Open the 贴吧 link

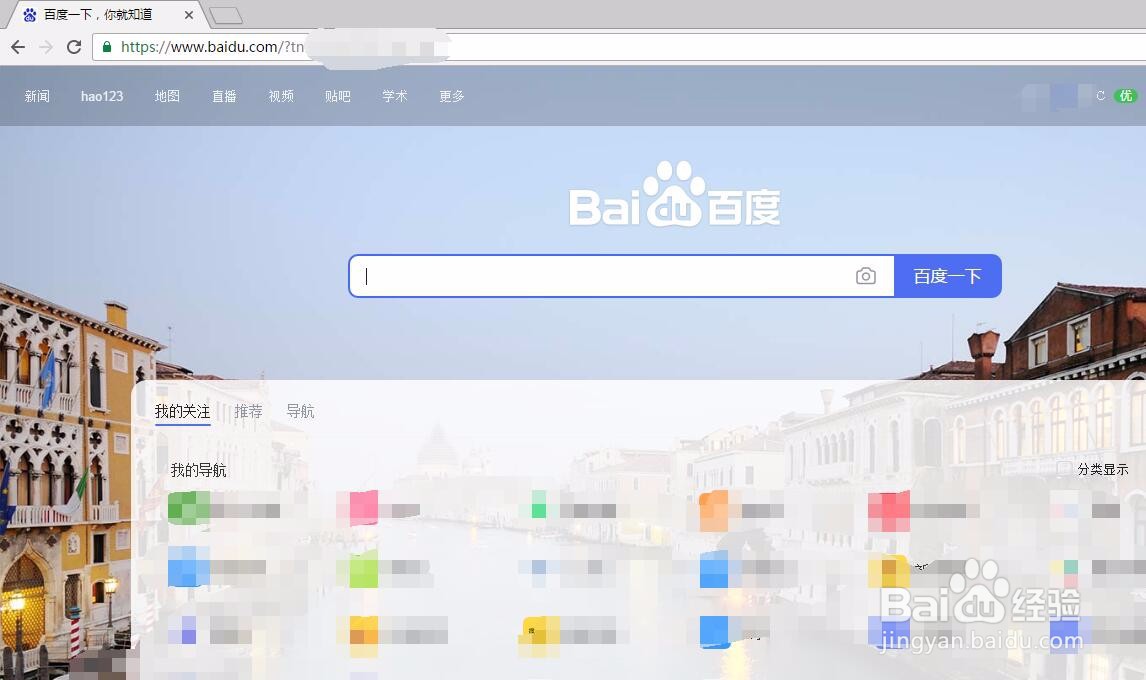(x=338, y=96)
